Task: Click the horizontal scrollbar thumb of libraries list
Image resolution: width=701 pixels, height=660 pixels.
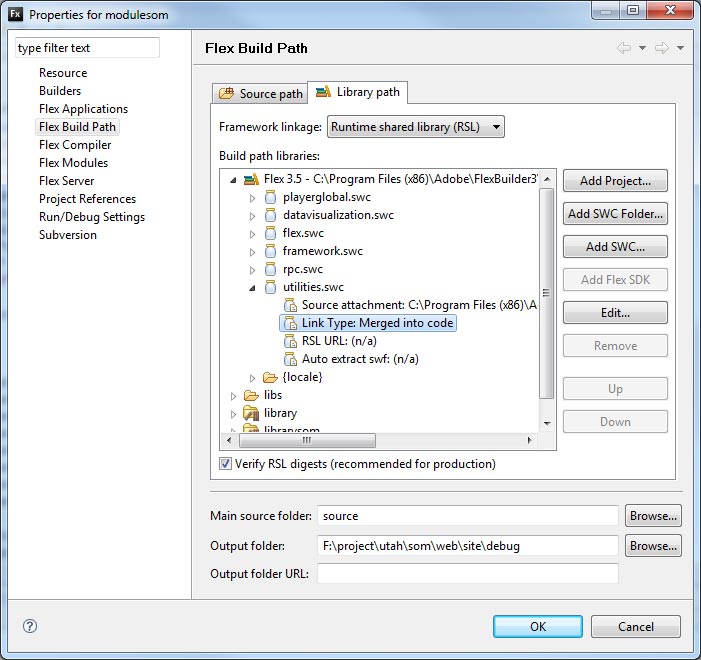Action: click(307, 440)
